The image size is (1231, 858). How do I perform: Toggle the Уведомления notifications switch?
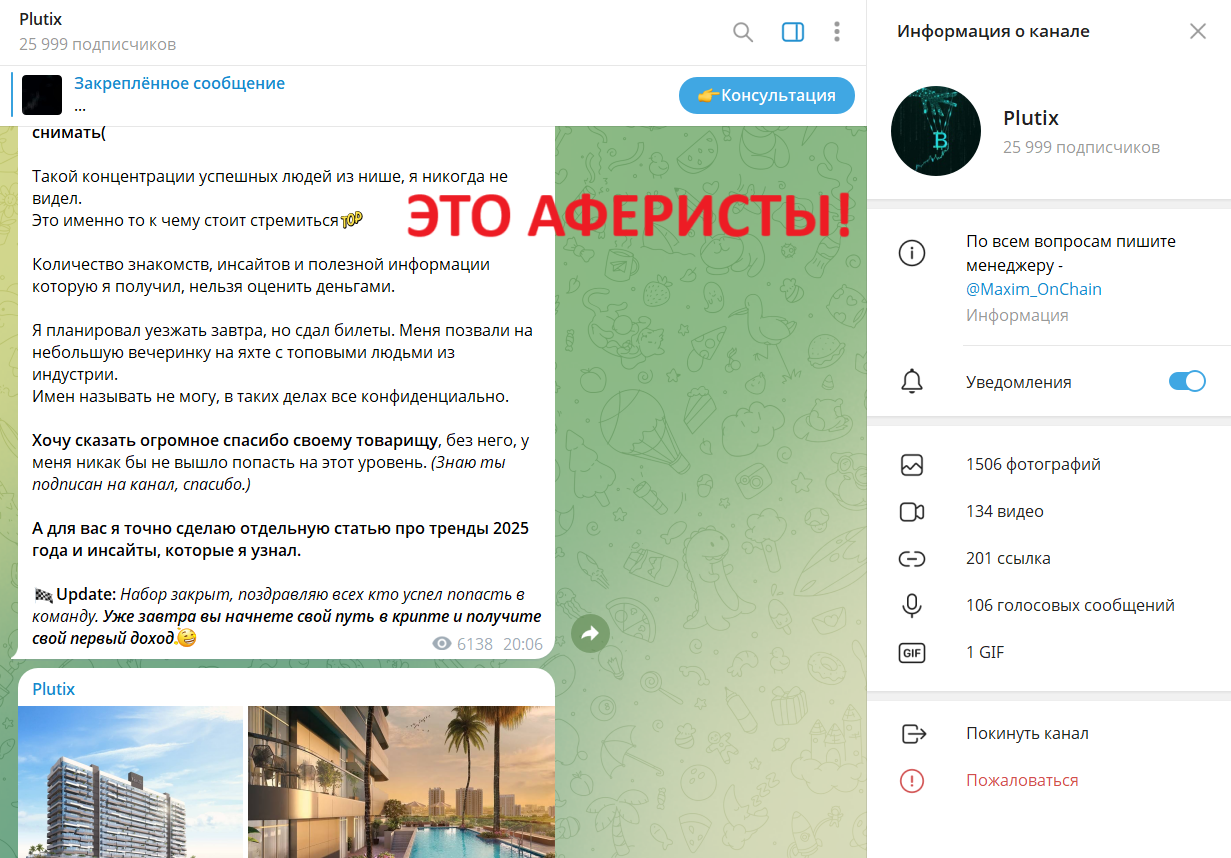1187,381
